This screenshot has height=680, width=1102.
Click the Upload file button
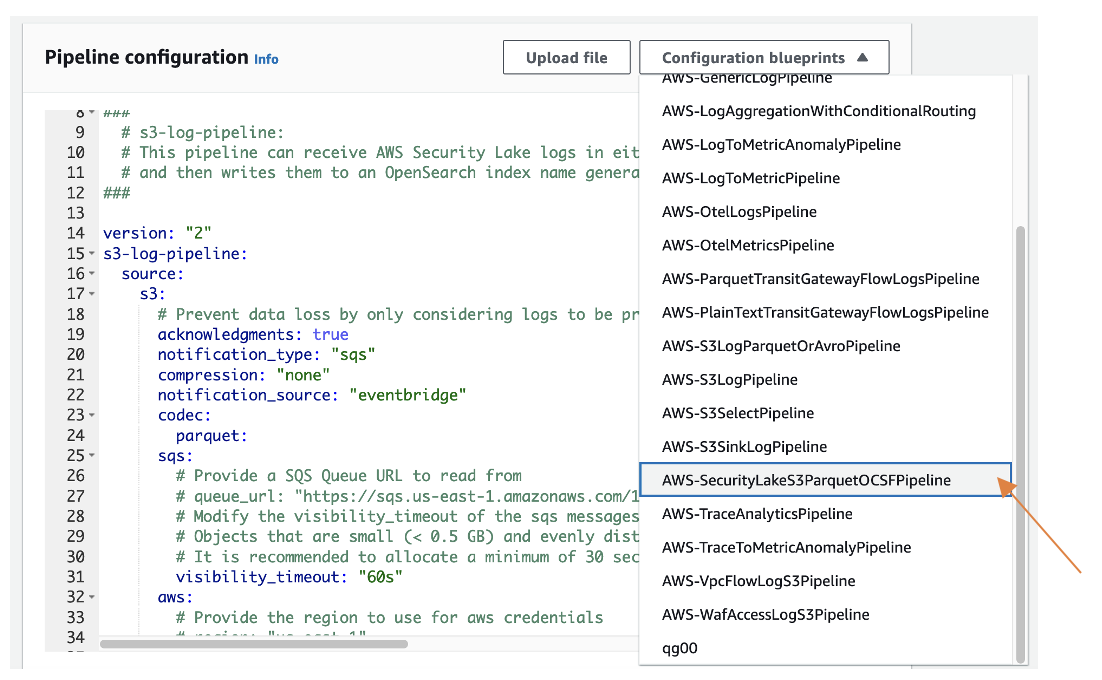coord(566,57)
